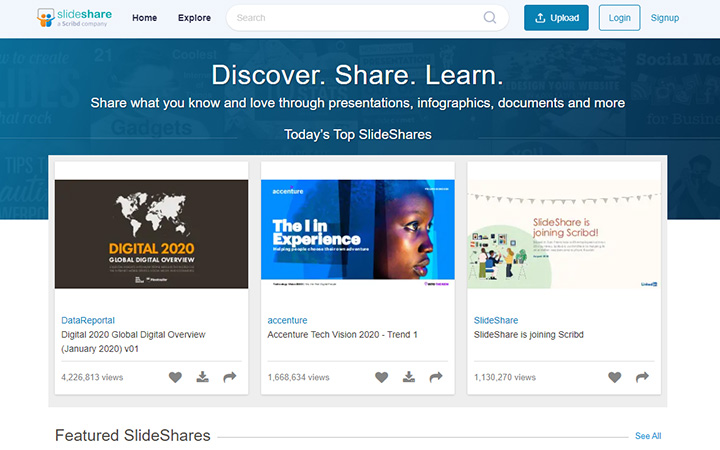720x450 pixels.
Task: Open 'Accenture Tech Vision 2020 - Trend 1' title
Action: tap(343, 335)
